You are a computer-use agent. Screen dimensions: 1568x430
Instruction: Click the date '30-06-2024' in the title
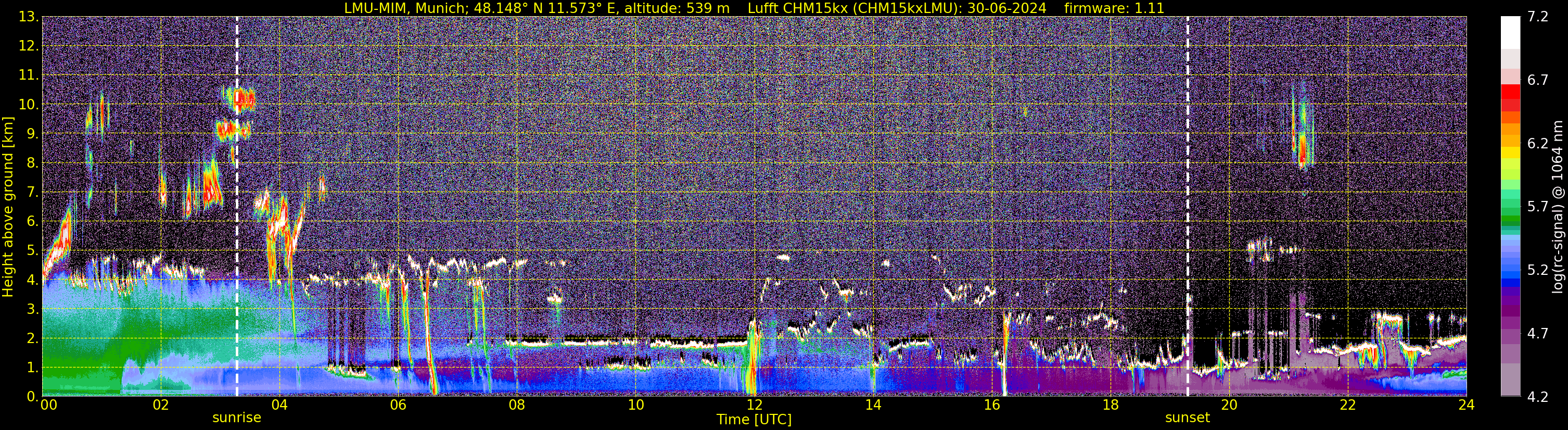coord(1007,8)
